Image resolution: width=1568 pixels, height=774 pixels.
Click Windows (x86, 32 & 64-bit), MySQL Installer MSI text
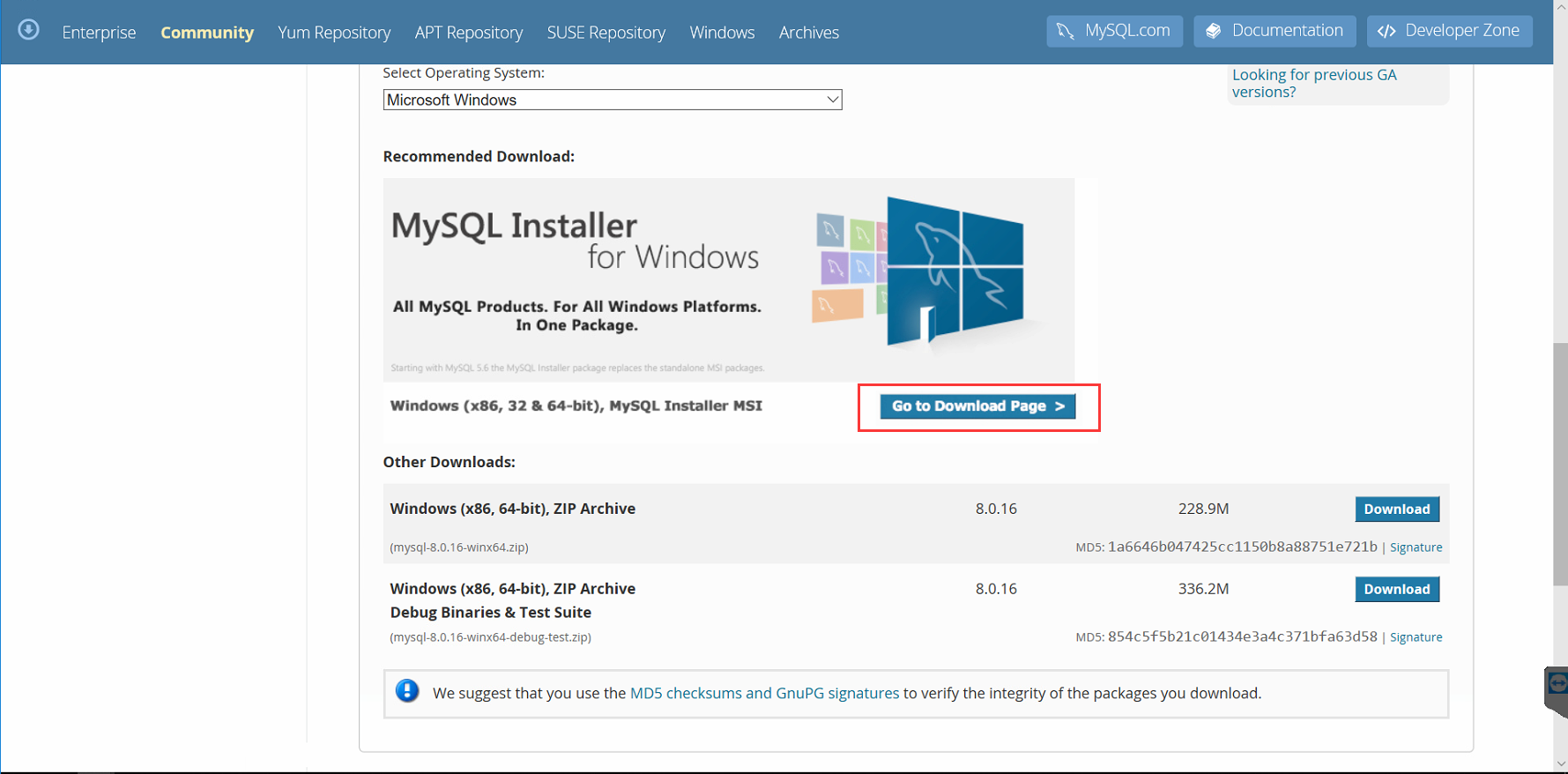point(576,406)
